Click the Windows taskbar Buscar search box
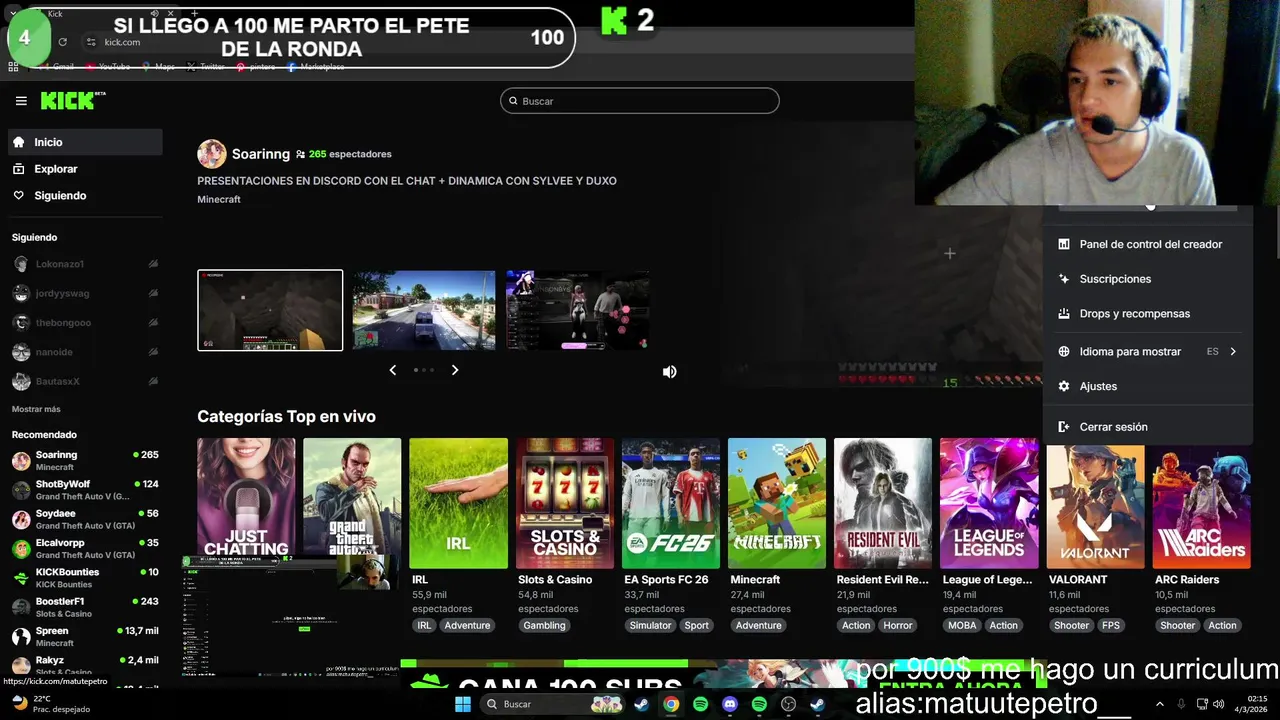 552,704
